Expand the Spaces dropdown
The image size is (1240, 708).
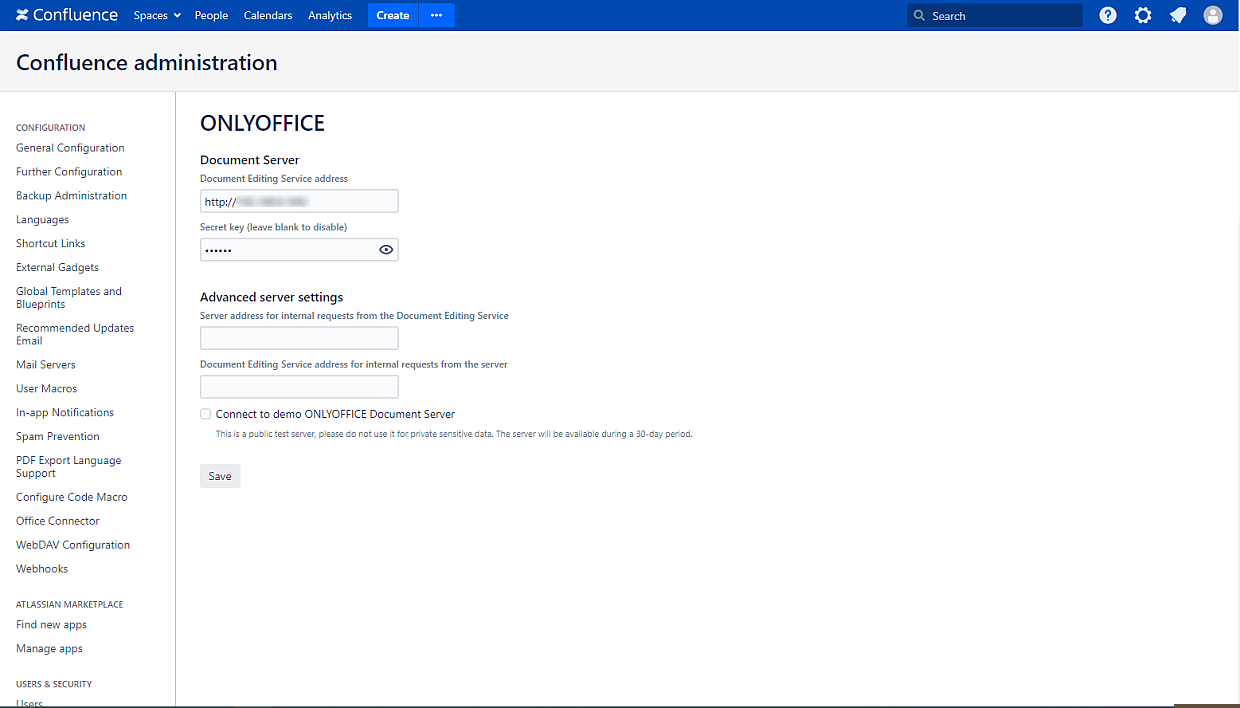(x=157, y=15)
